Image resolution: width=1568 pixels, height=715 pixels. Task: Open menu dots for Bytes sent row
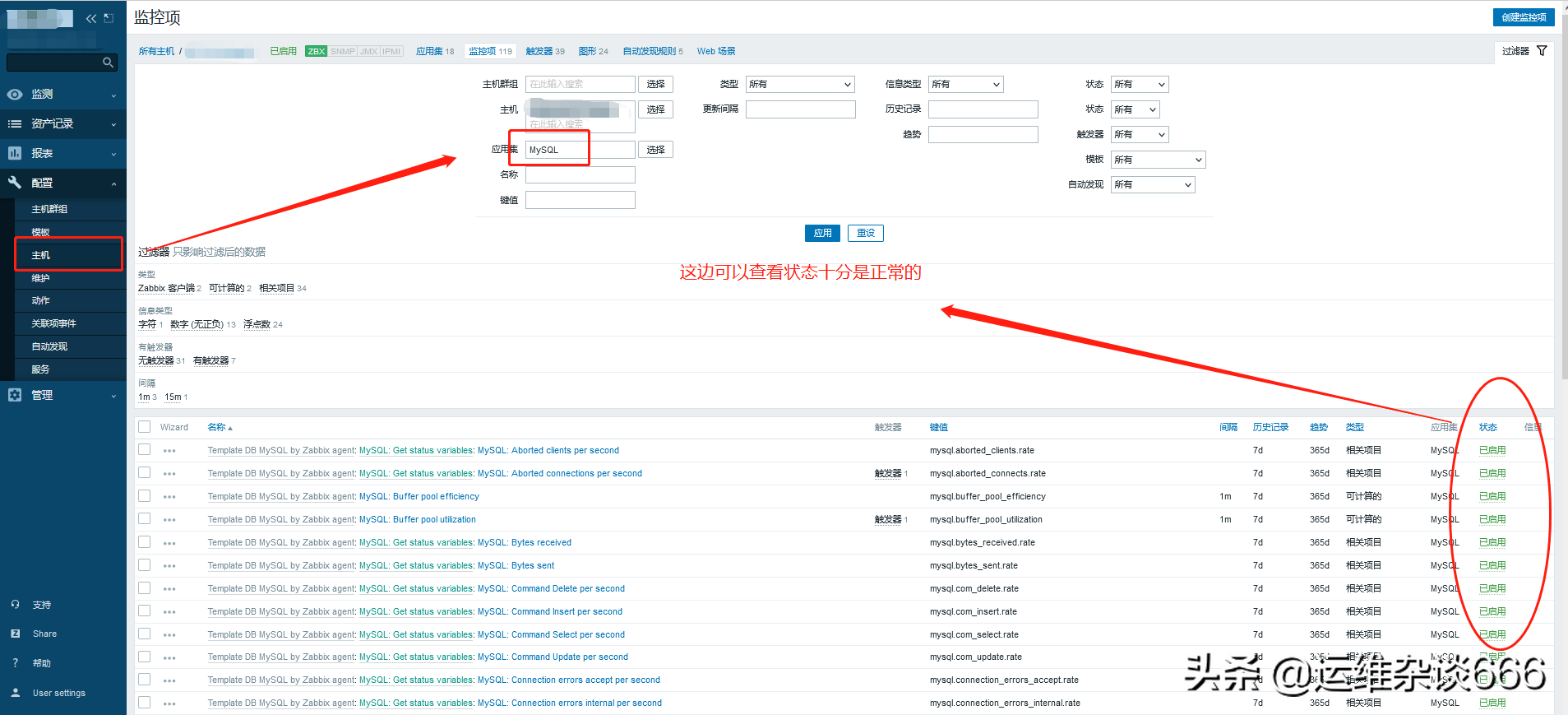click(169, 566)
